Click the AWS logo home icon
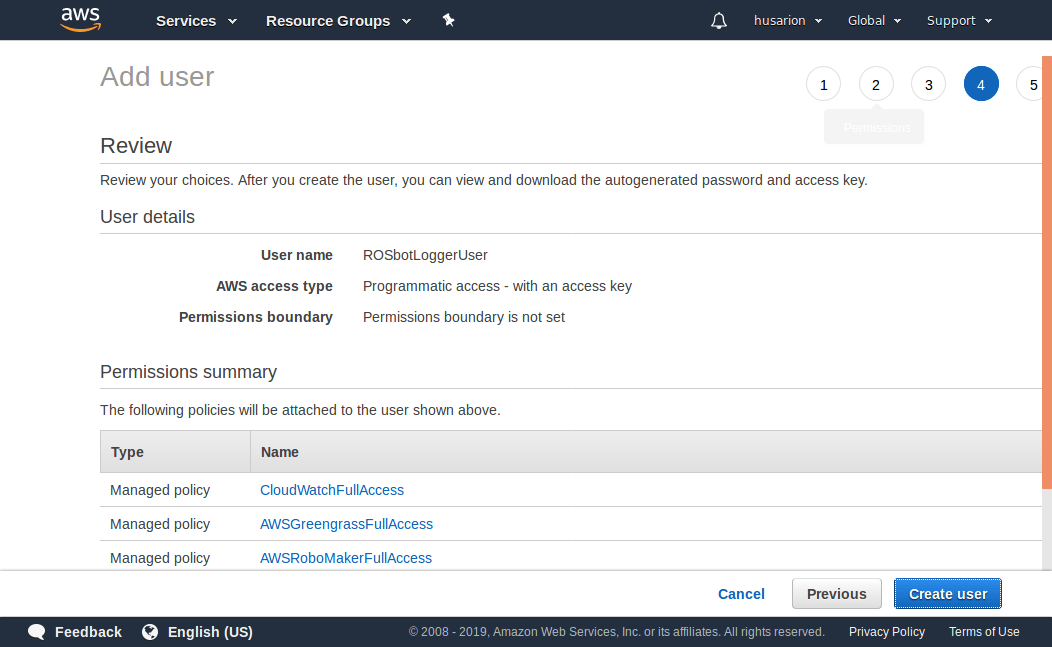Screen dimensions: 1052x647 (81, 19)
